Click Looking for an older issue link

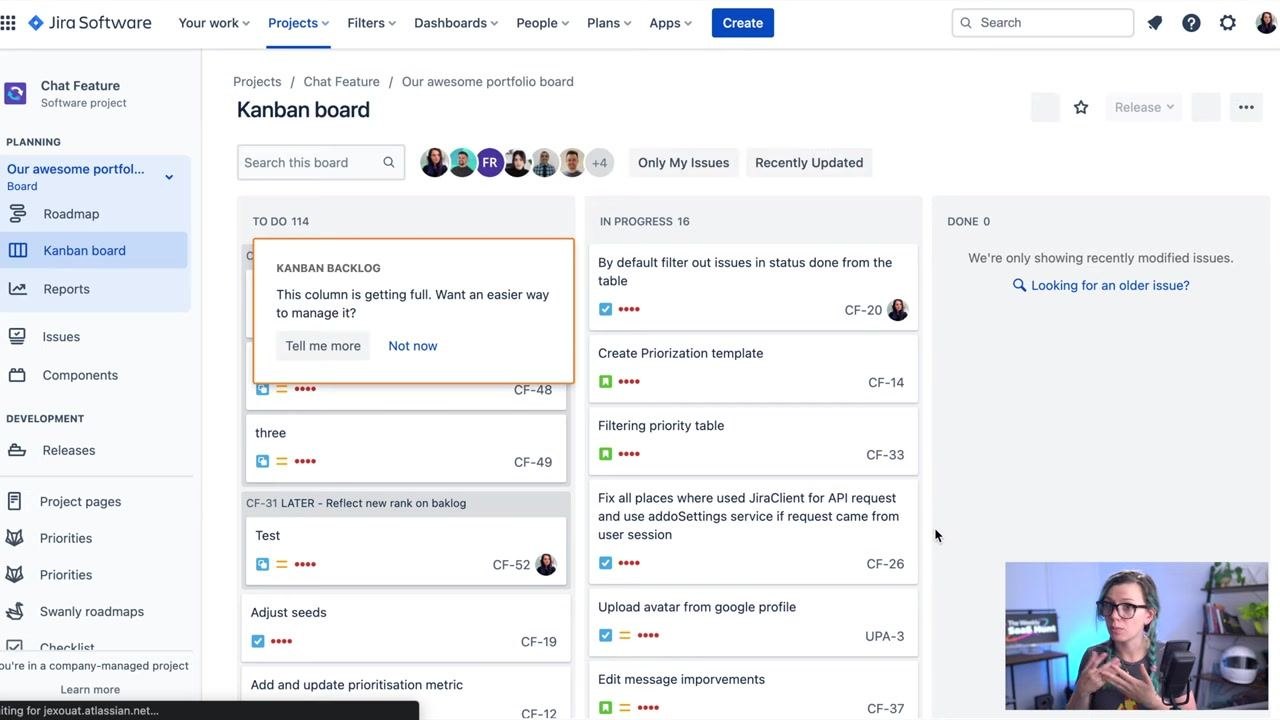(x=1110, y=285)
